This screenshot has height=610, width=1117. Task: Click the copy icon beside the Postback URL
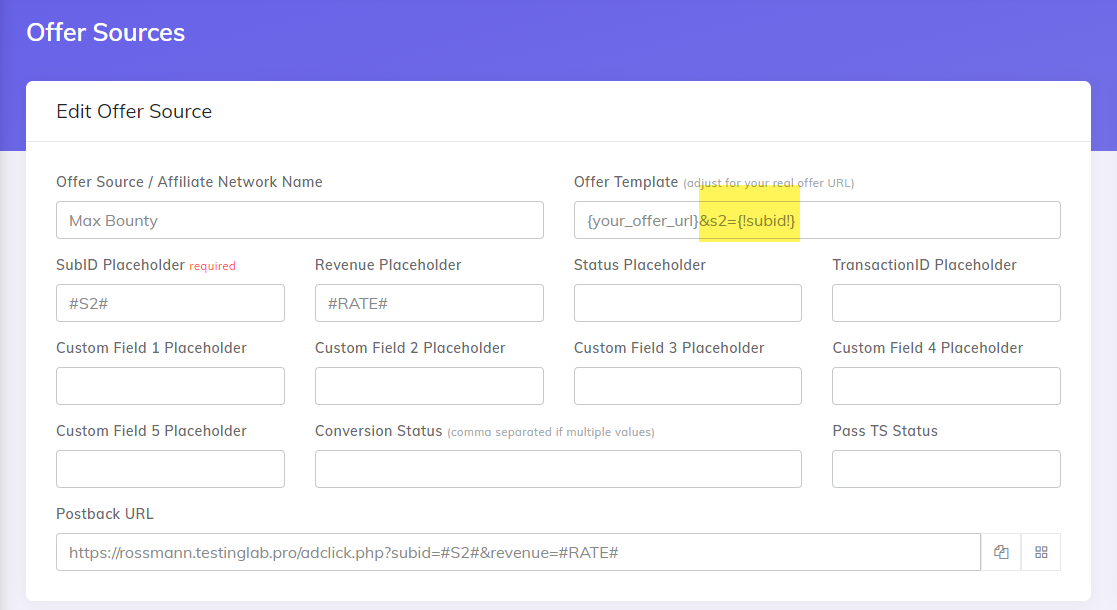point(1000,551)
